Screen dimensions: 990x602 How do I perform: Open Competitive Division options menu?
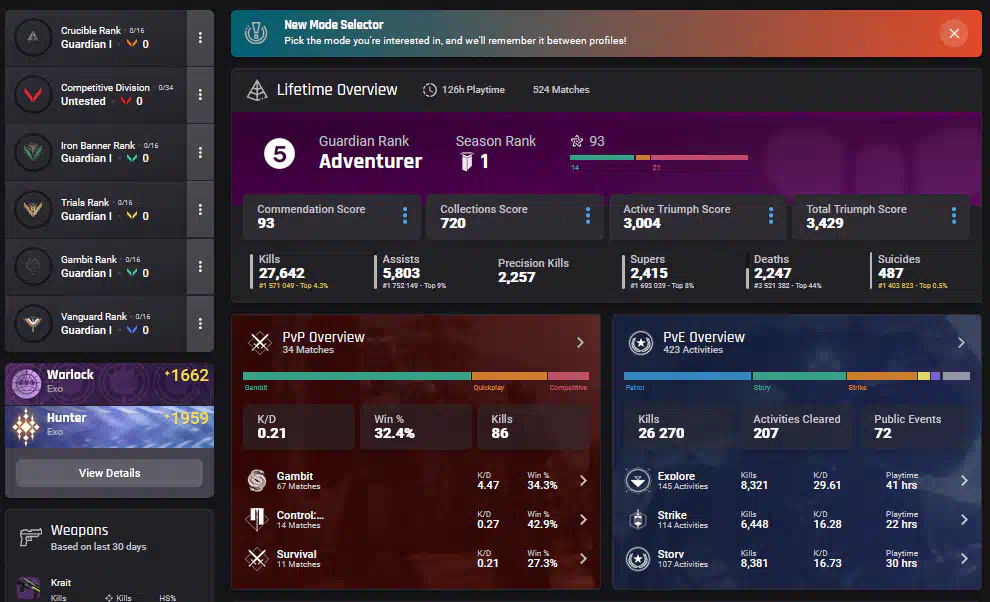pos(200,95)
